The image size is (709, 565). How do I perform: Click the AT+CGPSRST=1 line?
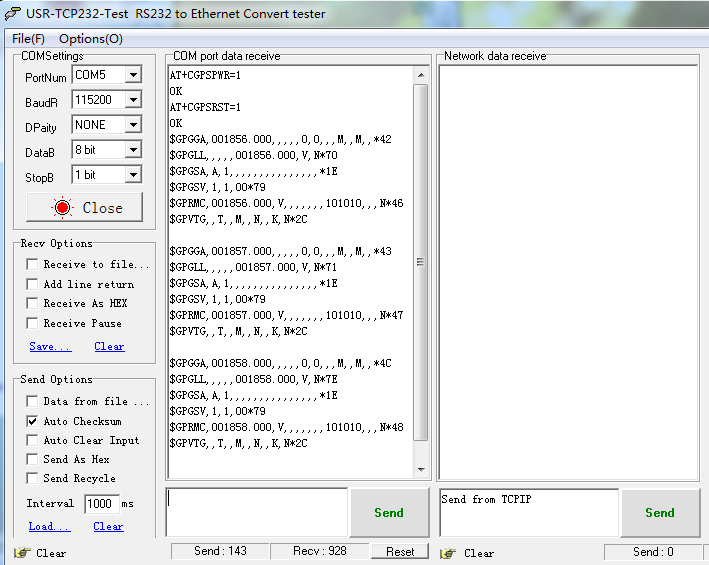pyautogui.click(x=205, y=107)
